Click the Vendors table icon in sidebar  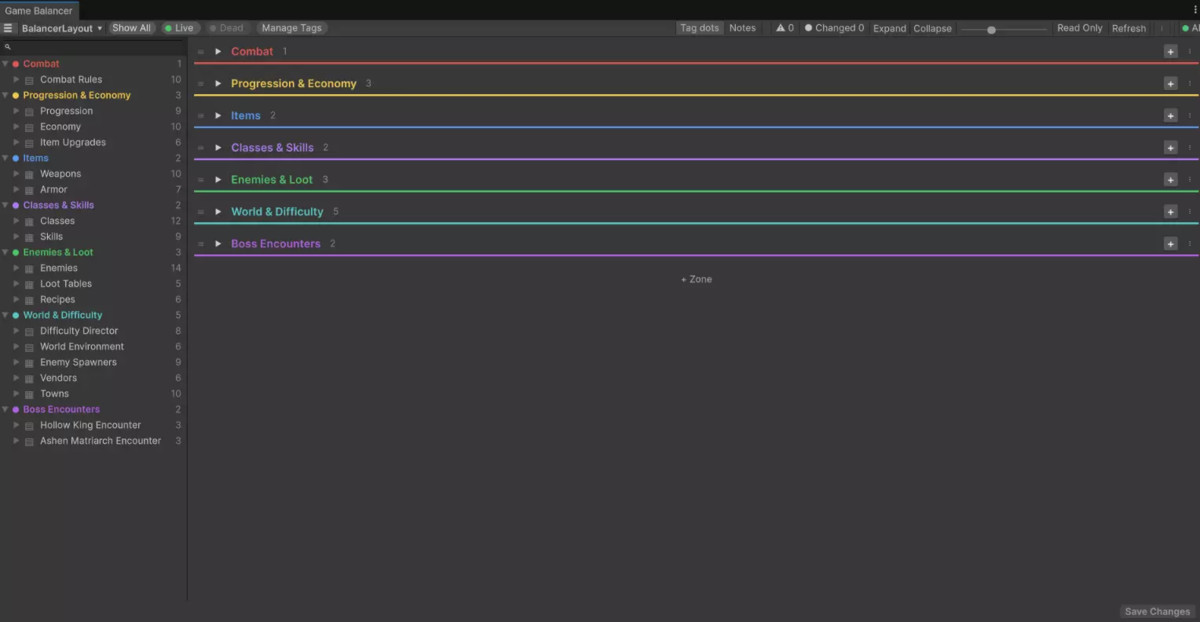pos(30,378)
